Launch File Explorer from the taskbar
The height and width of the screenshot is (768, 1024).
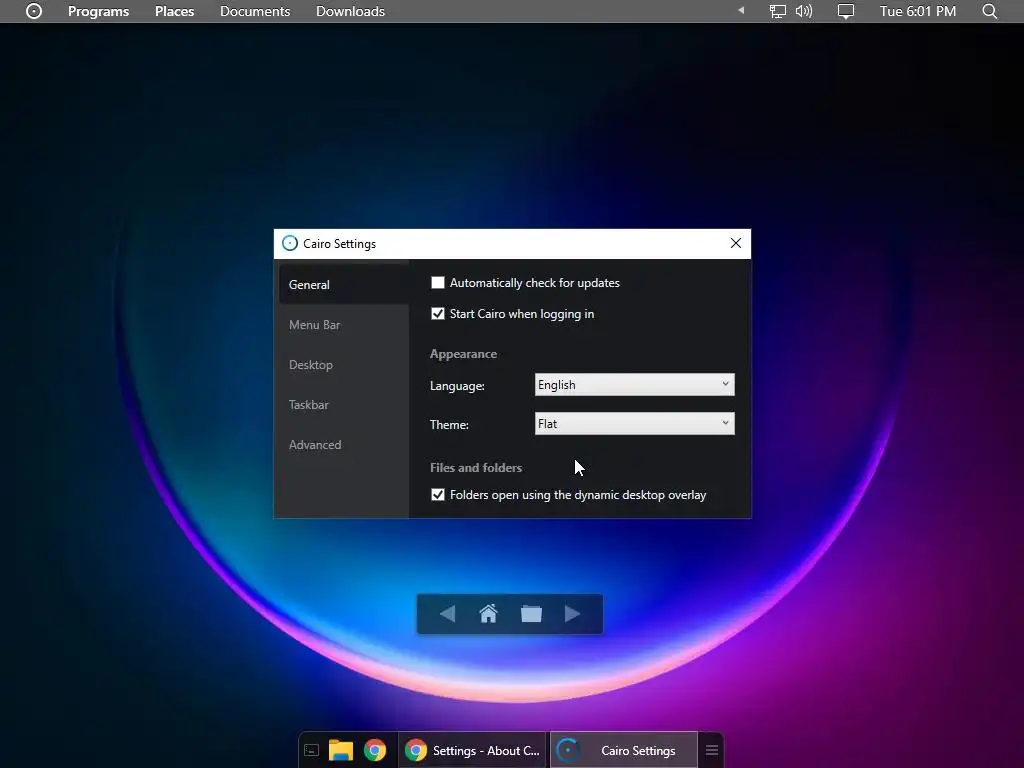click(340, 750)
